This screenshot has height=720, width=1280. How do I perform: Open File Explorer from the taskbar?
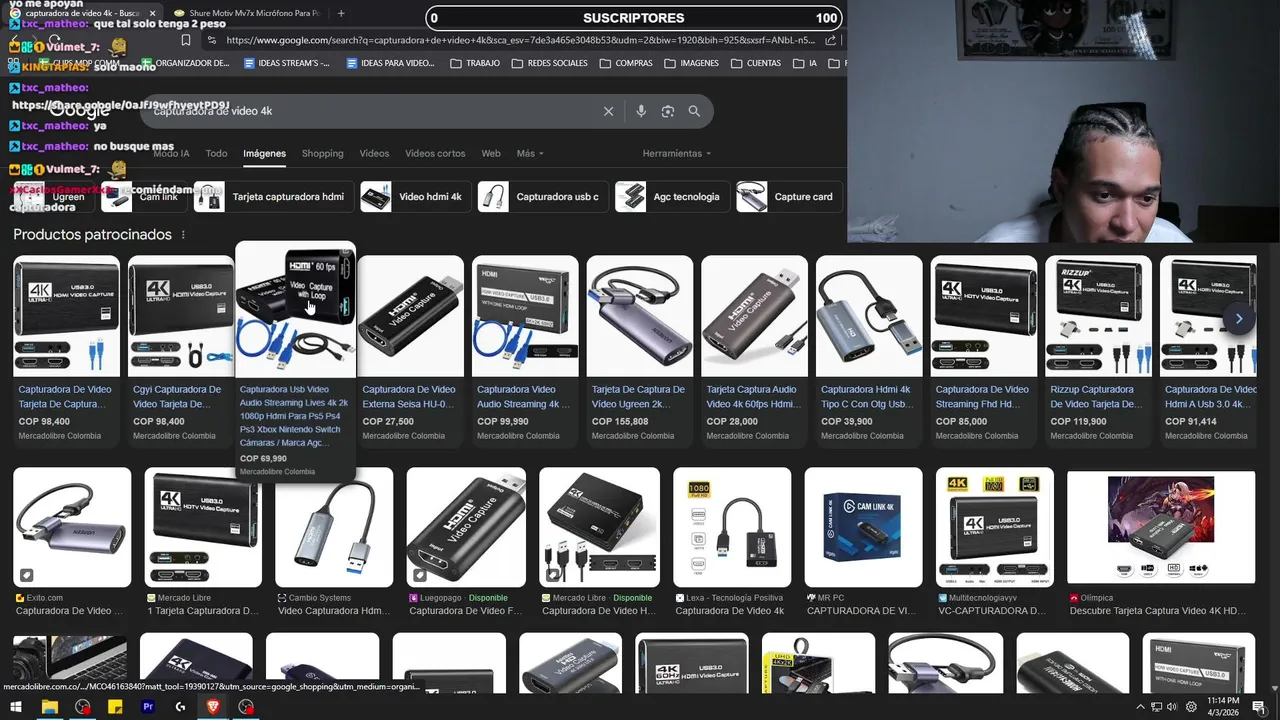click(x=49, y=707)
